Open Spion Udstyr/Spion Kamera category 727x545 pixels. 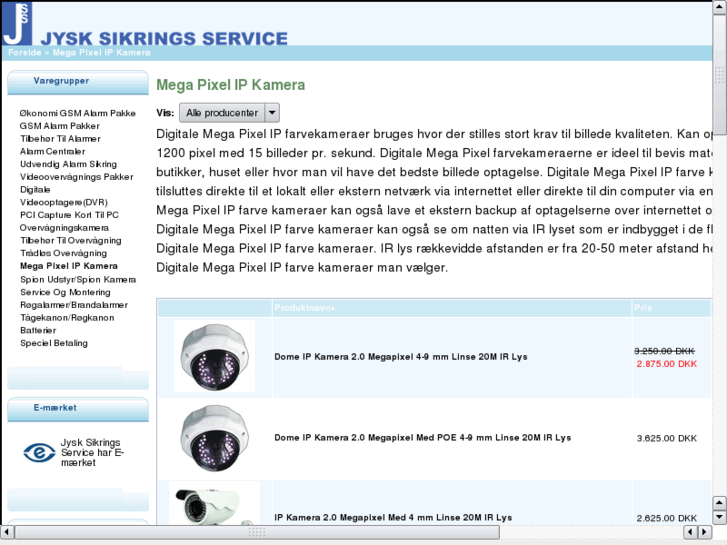pos(78,280)
